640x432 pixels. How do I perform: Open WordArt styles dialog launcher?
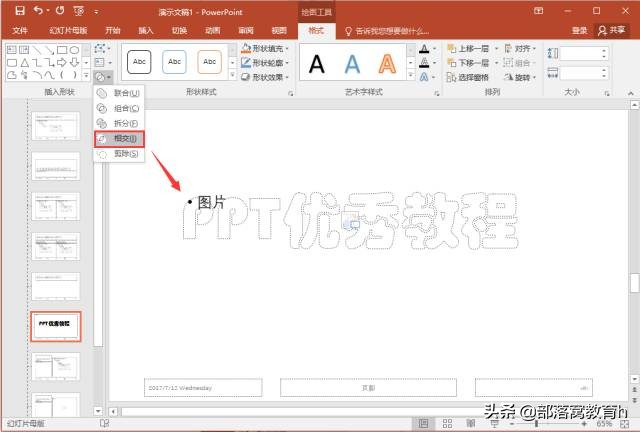(x=437, y=94)
